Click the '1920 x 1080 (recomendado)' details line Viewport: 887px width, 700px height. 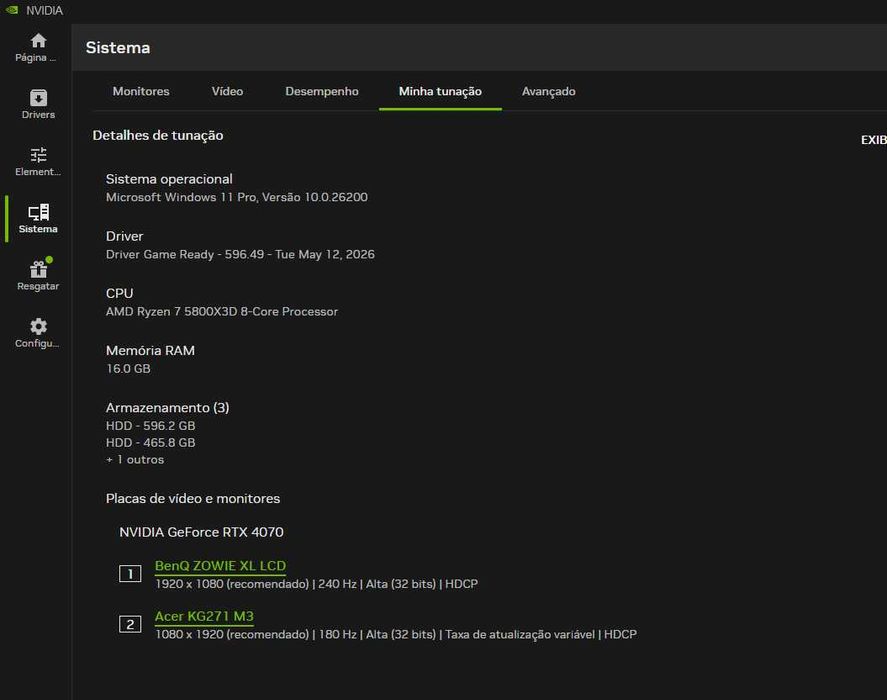[316, 584]
